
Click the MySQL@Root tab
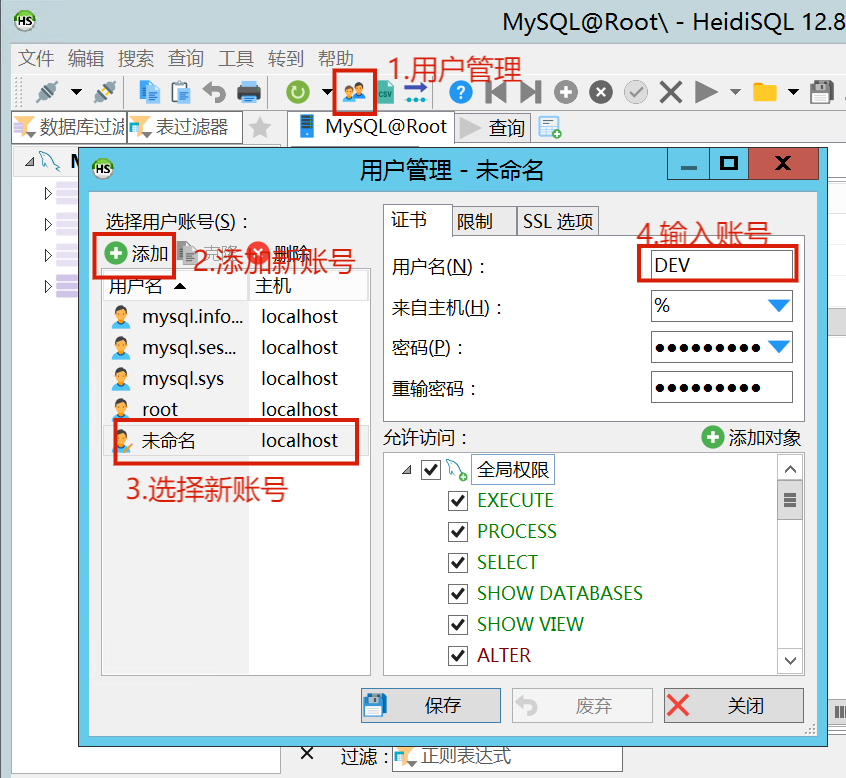pyautogui.click(x=371, y=127)
